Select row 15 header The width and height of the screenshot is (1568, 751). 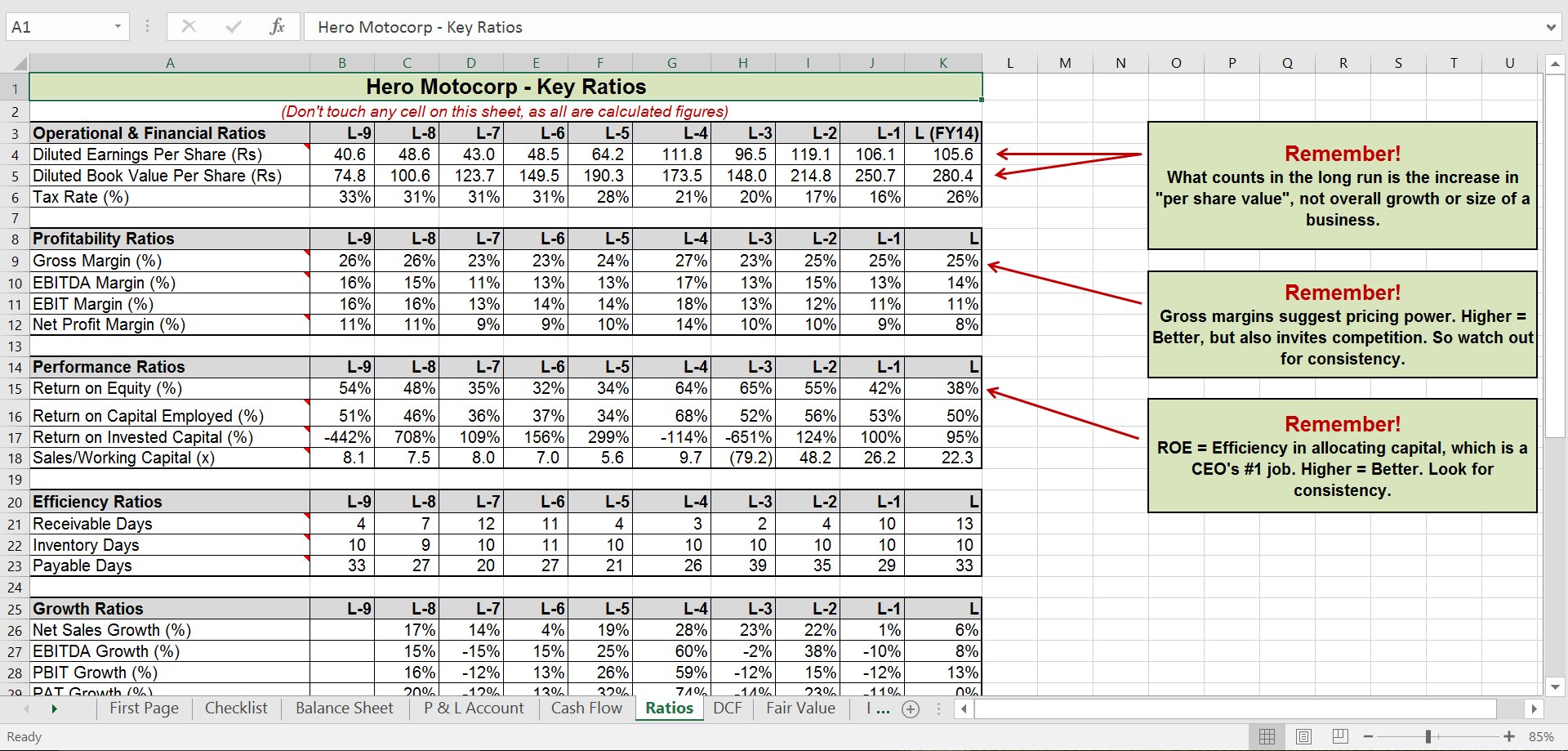coord(15,389)
